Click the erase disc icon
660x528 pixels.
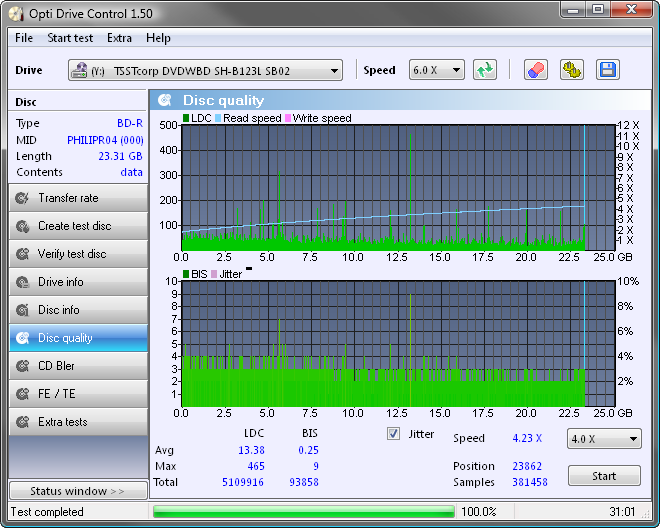[x=536, y=70]
